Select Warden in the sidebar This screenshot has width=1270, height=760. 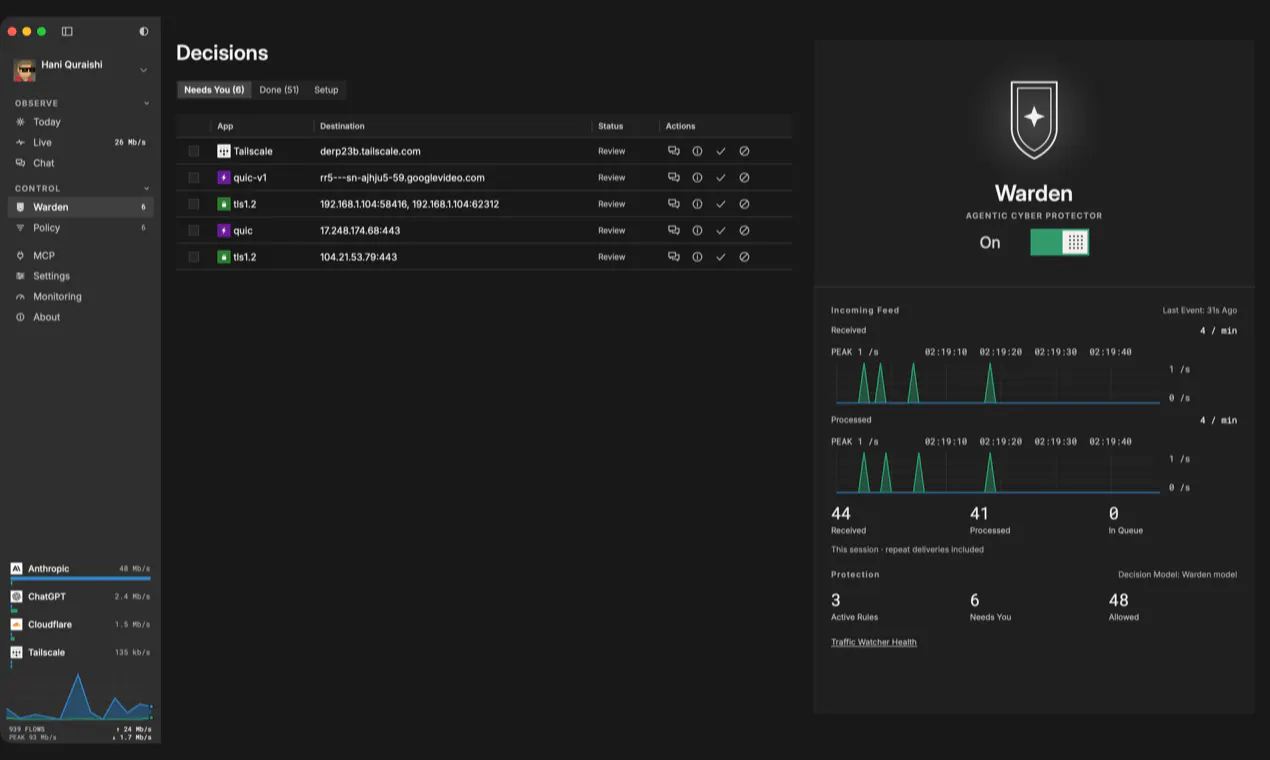(80, 207)
